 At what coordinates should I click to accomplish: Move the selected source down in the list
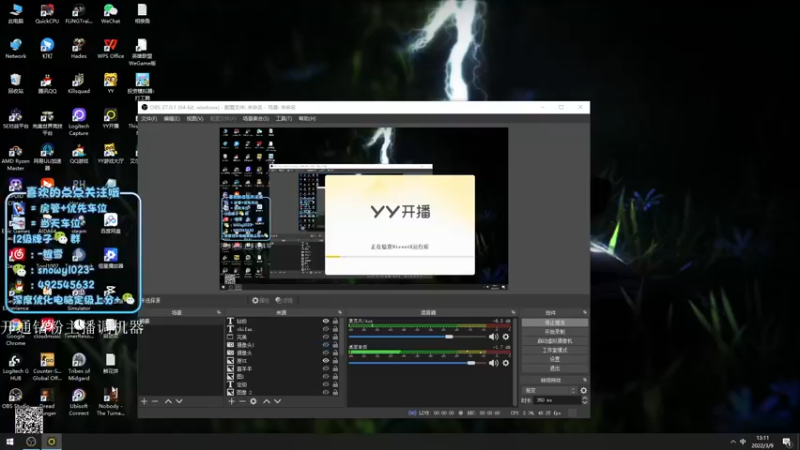278,402
